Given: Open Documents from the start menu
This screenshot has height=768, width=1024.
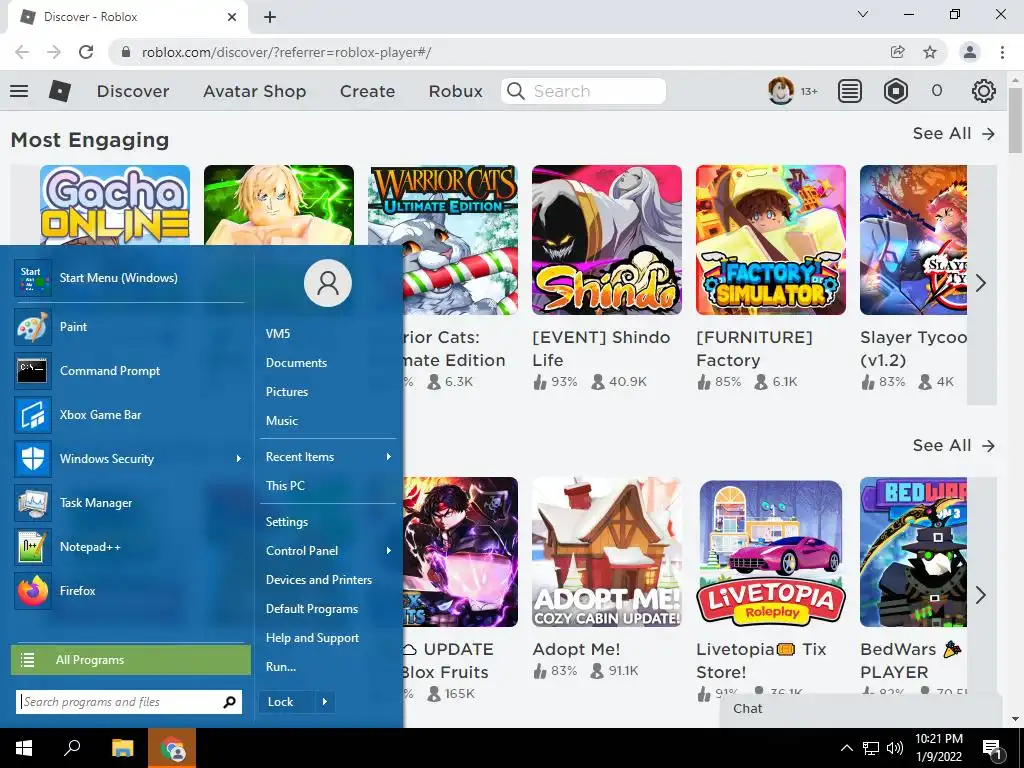Looking at the screenshot, I should [296, 362].
